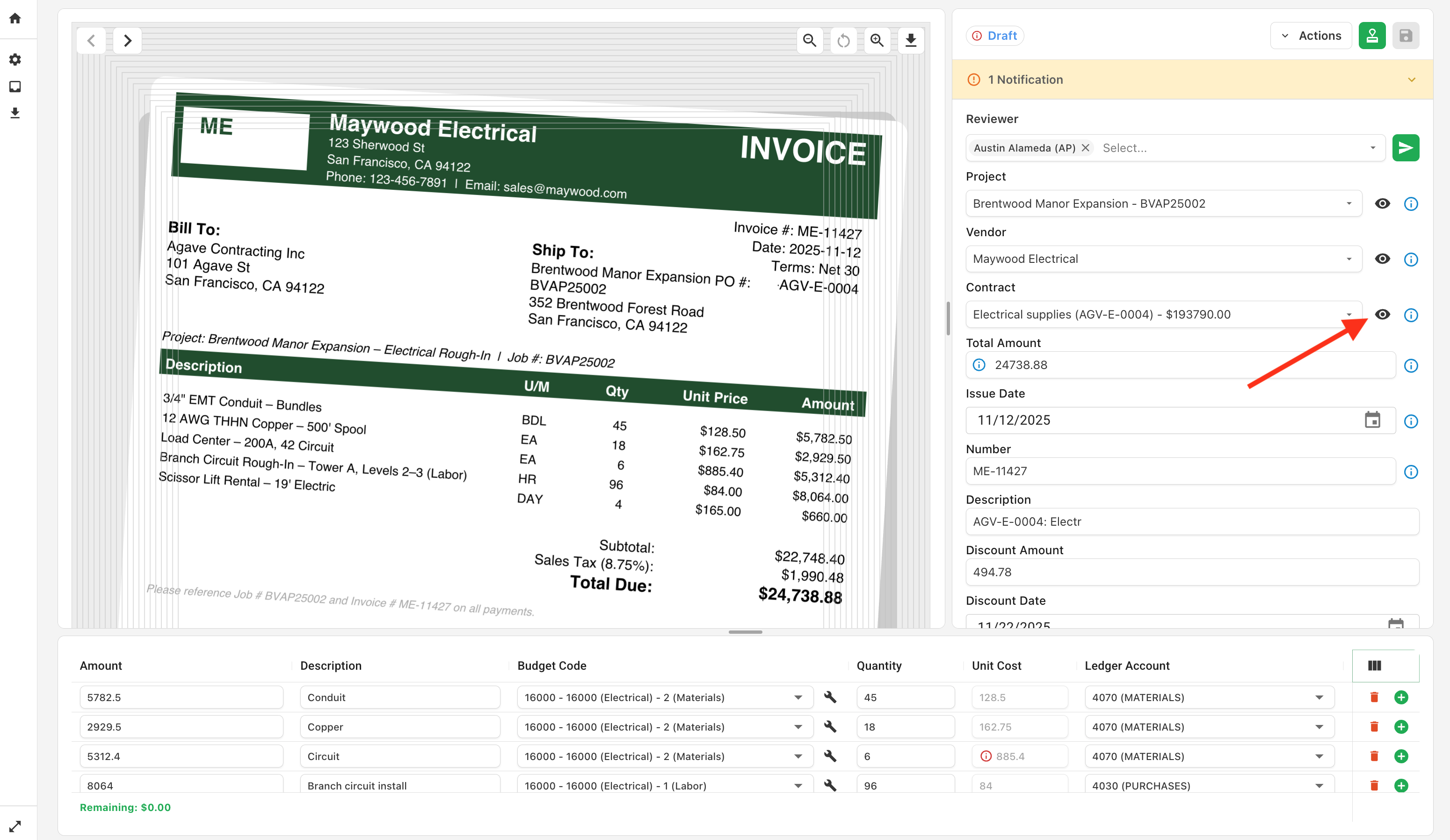Click the zoom out magnifier icon
The width and height of the screenshot is (1450, 840).
pos(810,40)
